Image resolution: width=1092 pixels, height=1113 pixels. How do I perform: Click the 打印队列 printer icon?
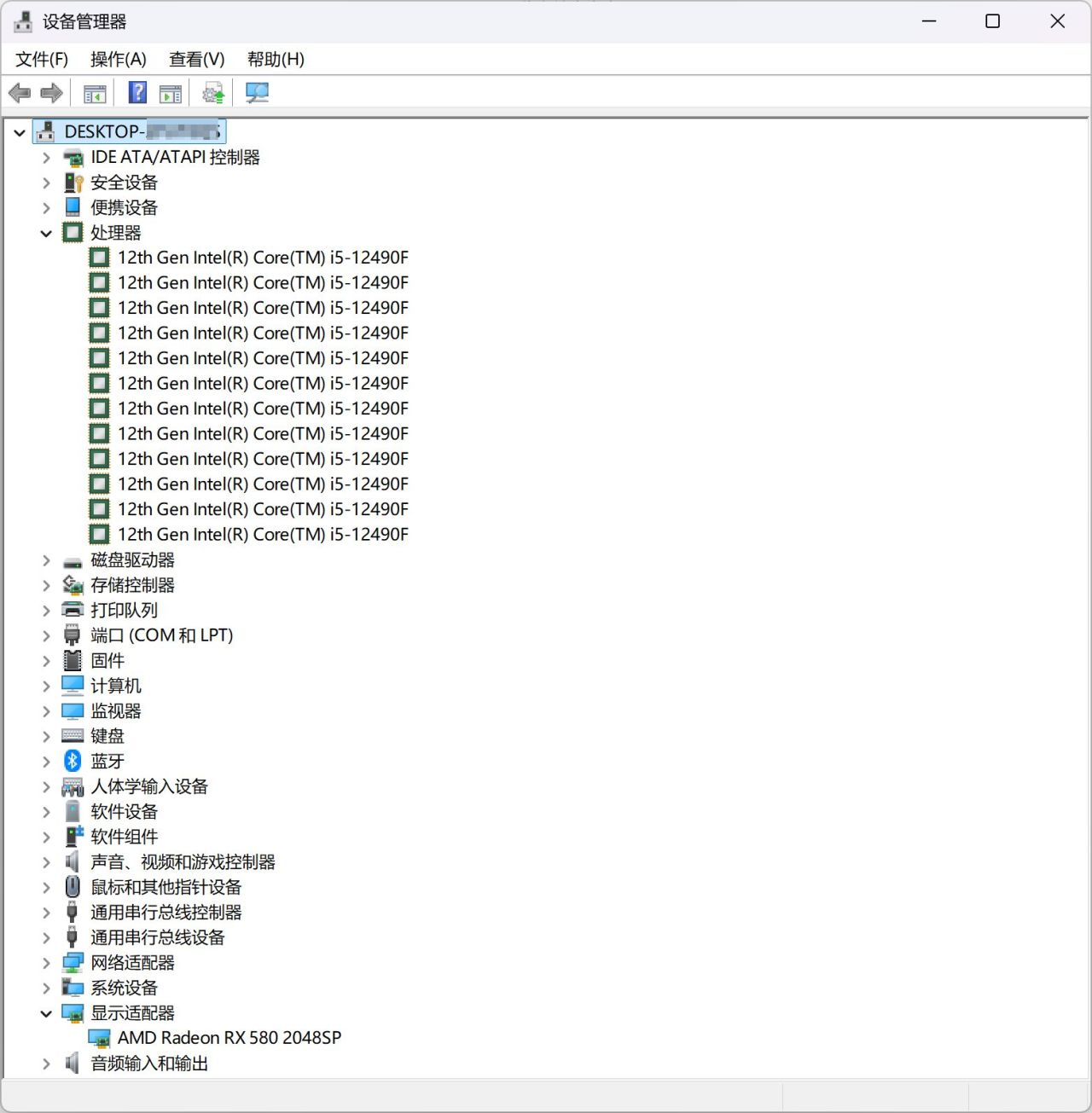73,610
